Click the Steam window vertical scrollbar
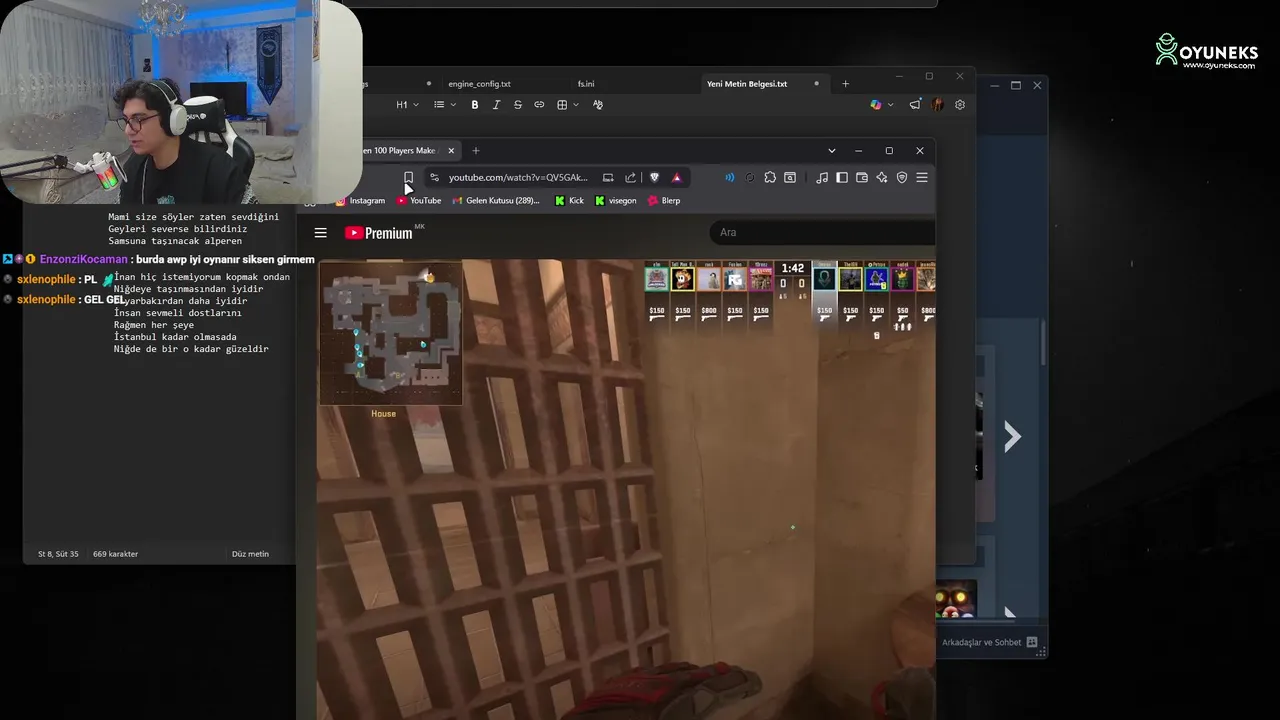Viewport: 1280px width, 720px height. (1043, 343)
